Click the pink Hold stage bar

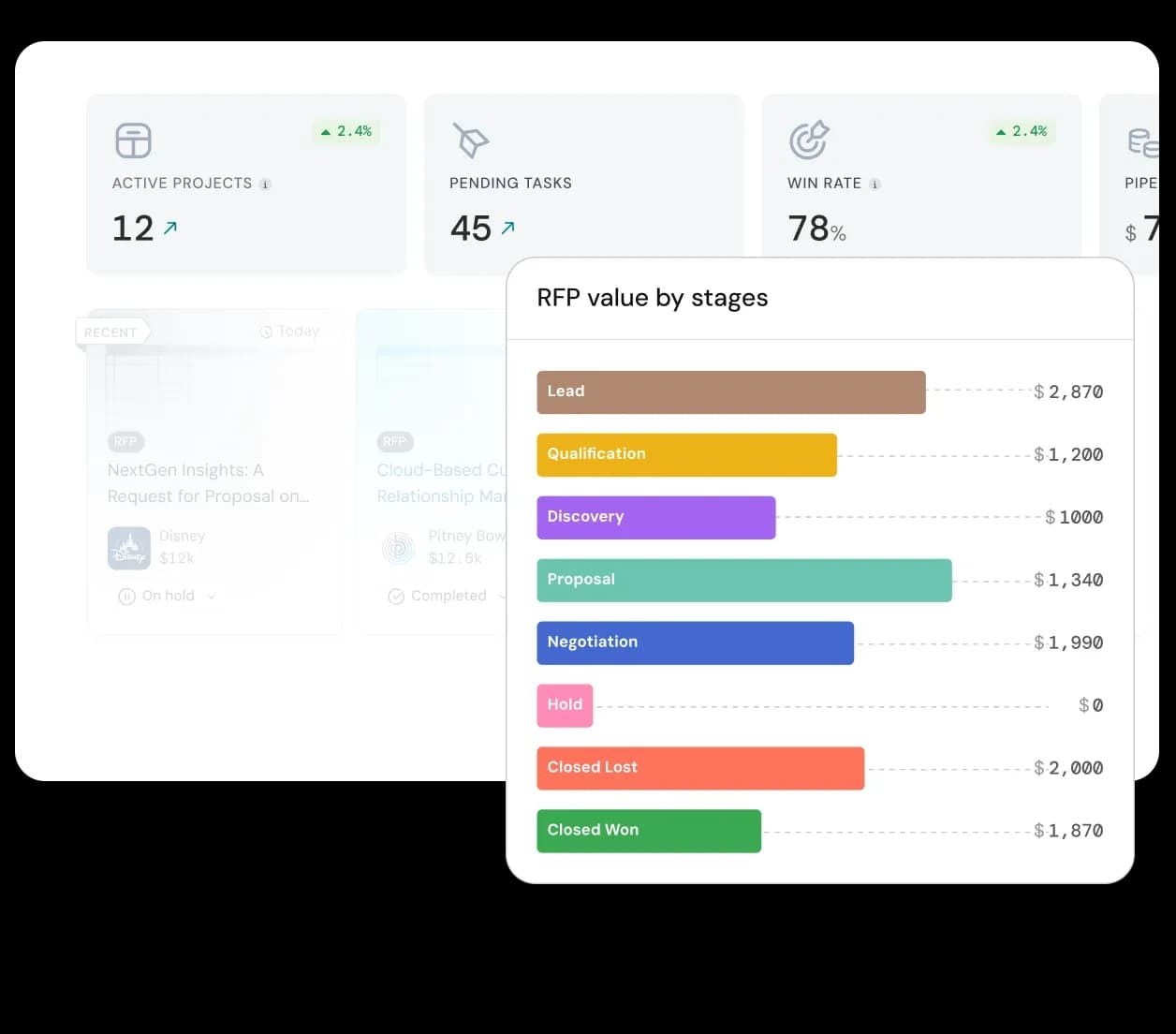click(565, 705)
